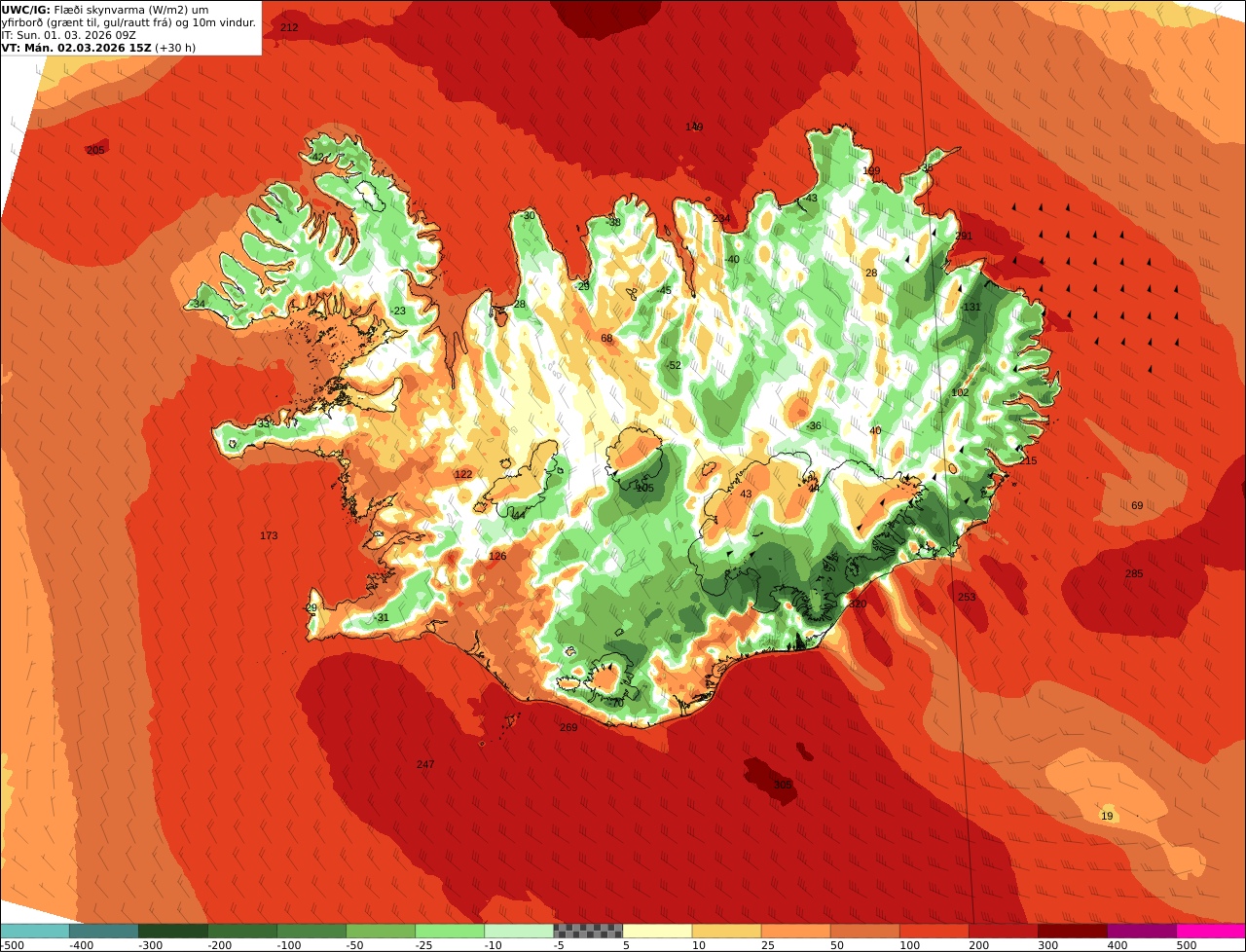Select the map value '149'
The height and width of the screenshot is (952, 1246).
tap(694, 128)
